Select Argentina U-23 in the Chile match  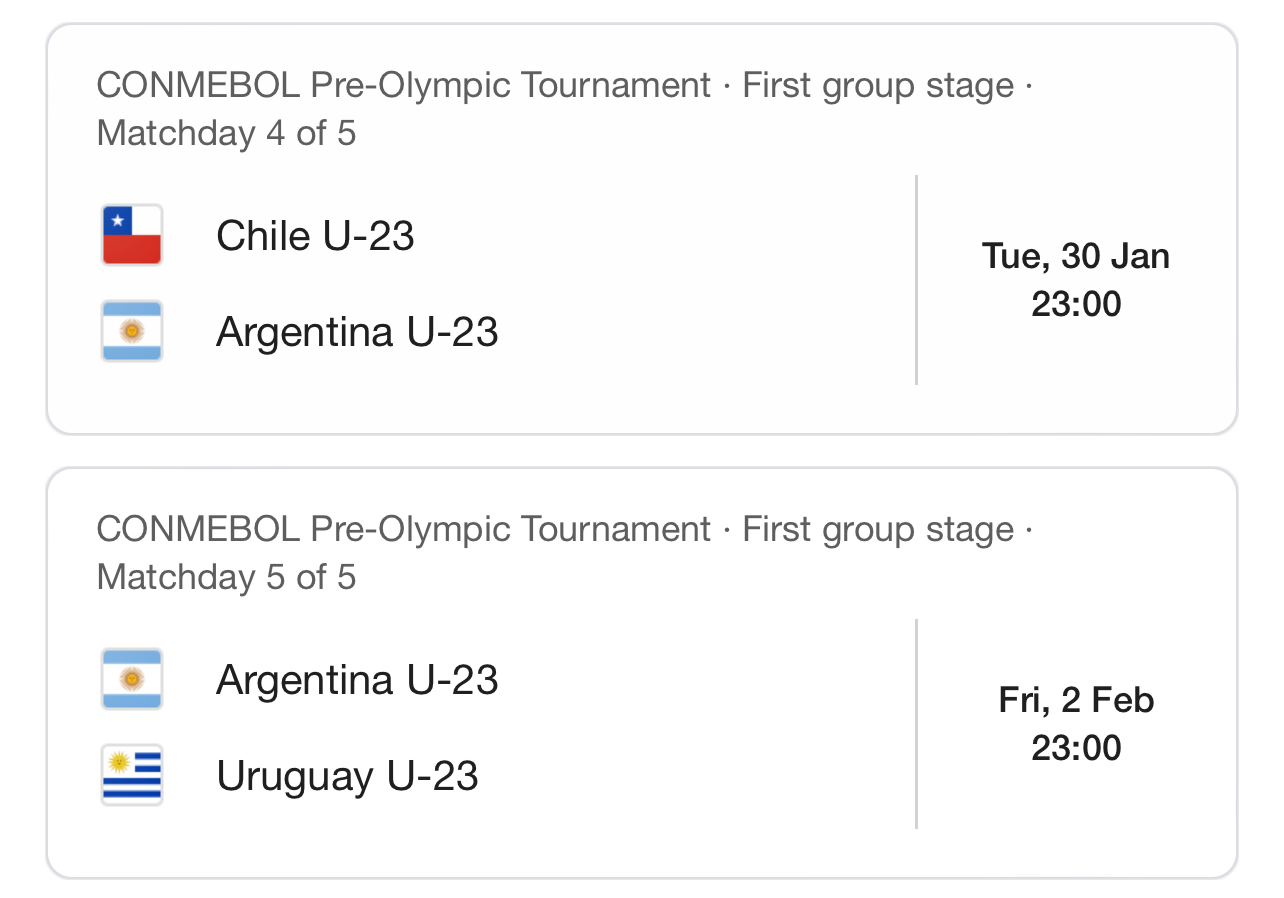pyautogui.click(x=357, y=331)
